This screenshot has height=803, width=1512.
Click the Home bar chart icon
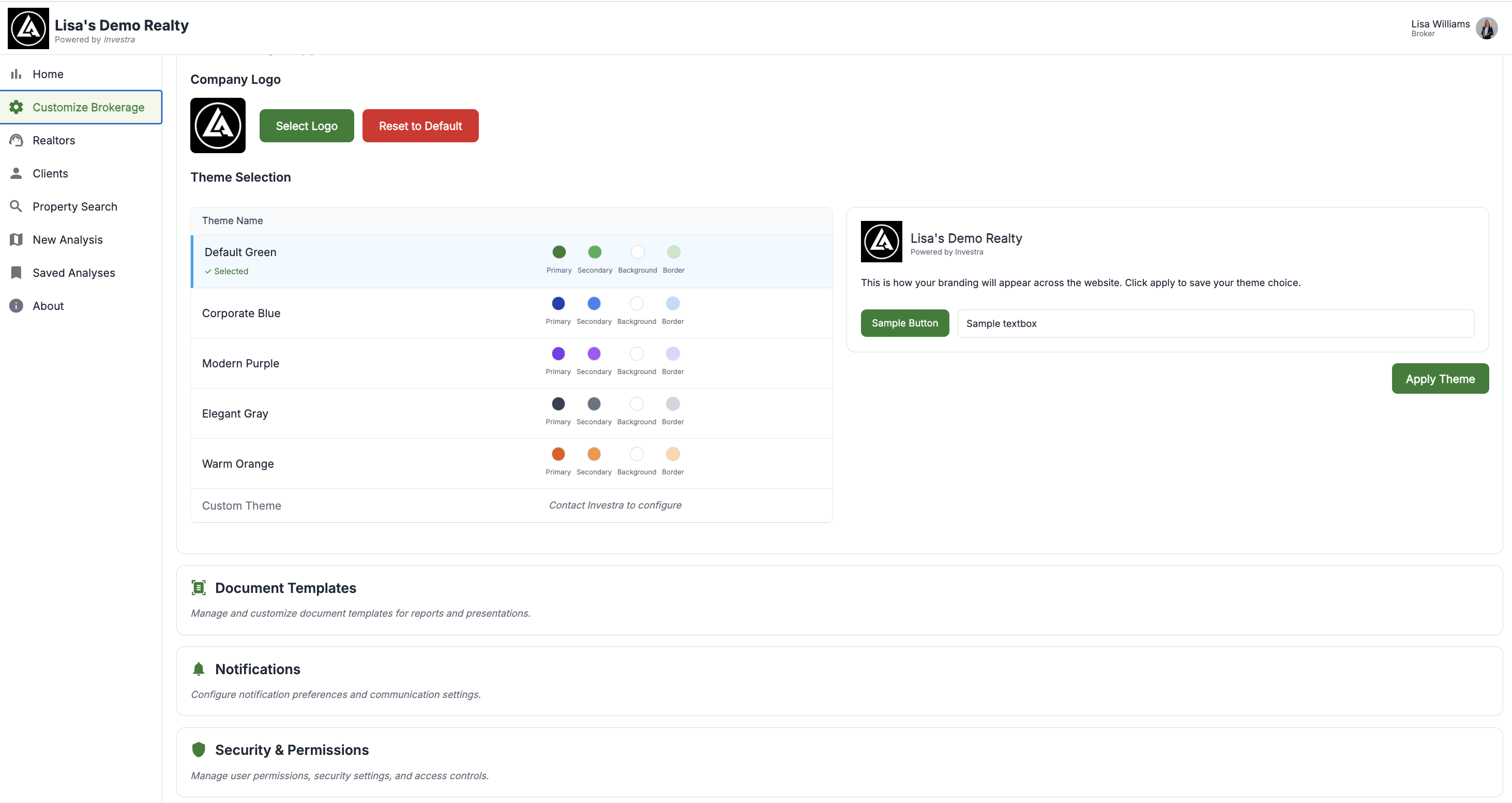(x=17, y=74)
